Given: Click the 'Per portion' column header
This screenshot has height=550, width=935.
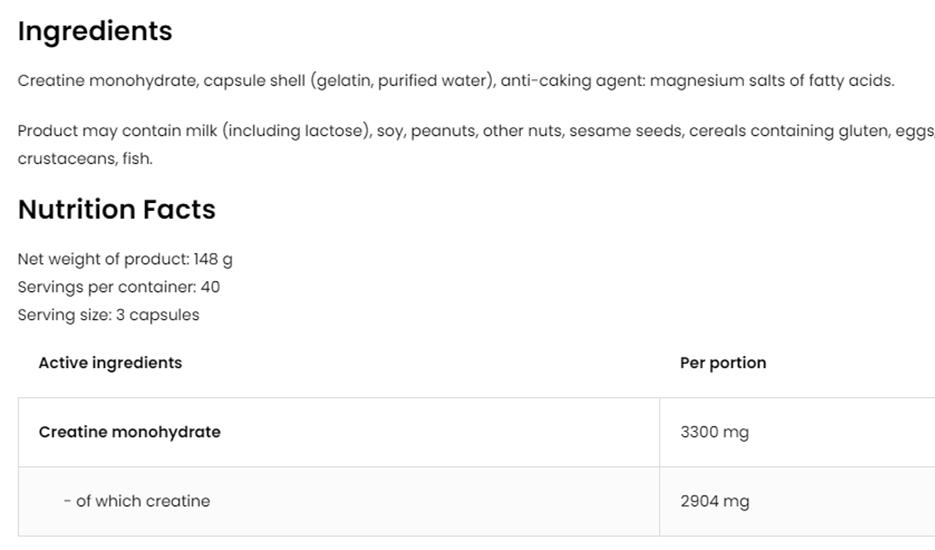Looking at the screenshot, I should point(722,363).
